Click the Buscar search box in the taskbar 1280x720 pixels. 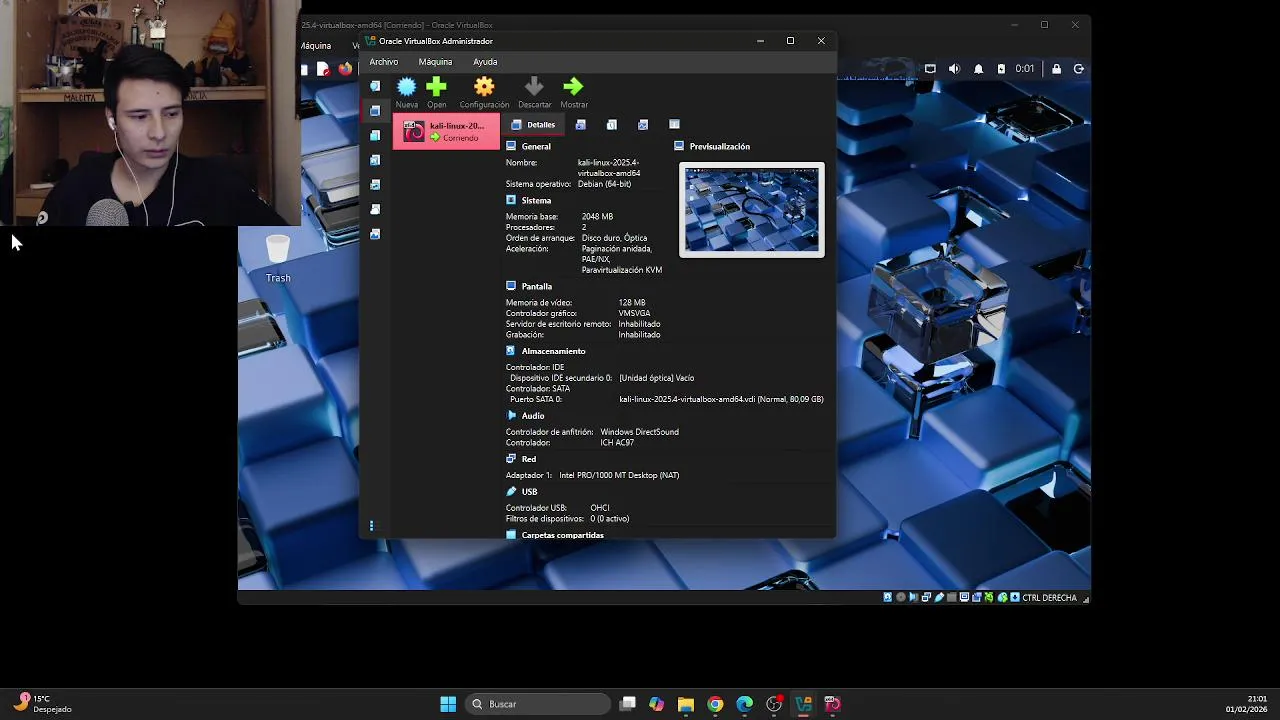tap(538, 704)
